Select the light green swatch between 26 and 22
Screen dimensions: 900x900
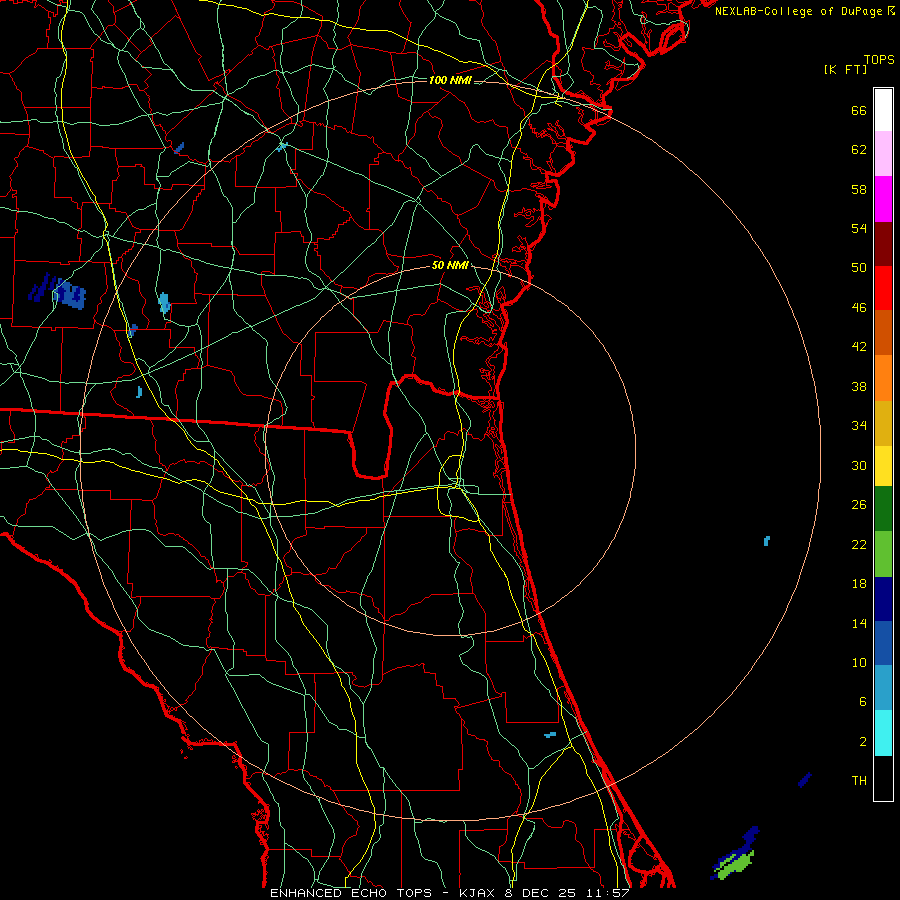(883, 554)
